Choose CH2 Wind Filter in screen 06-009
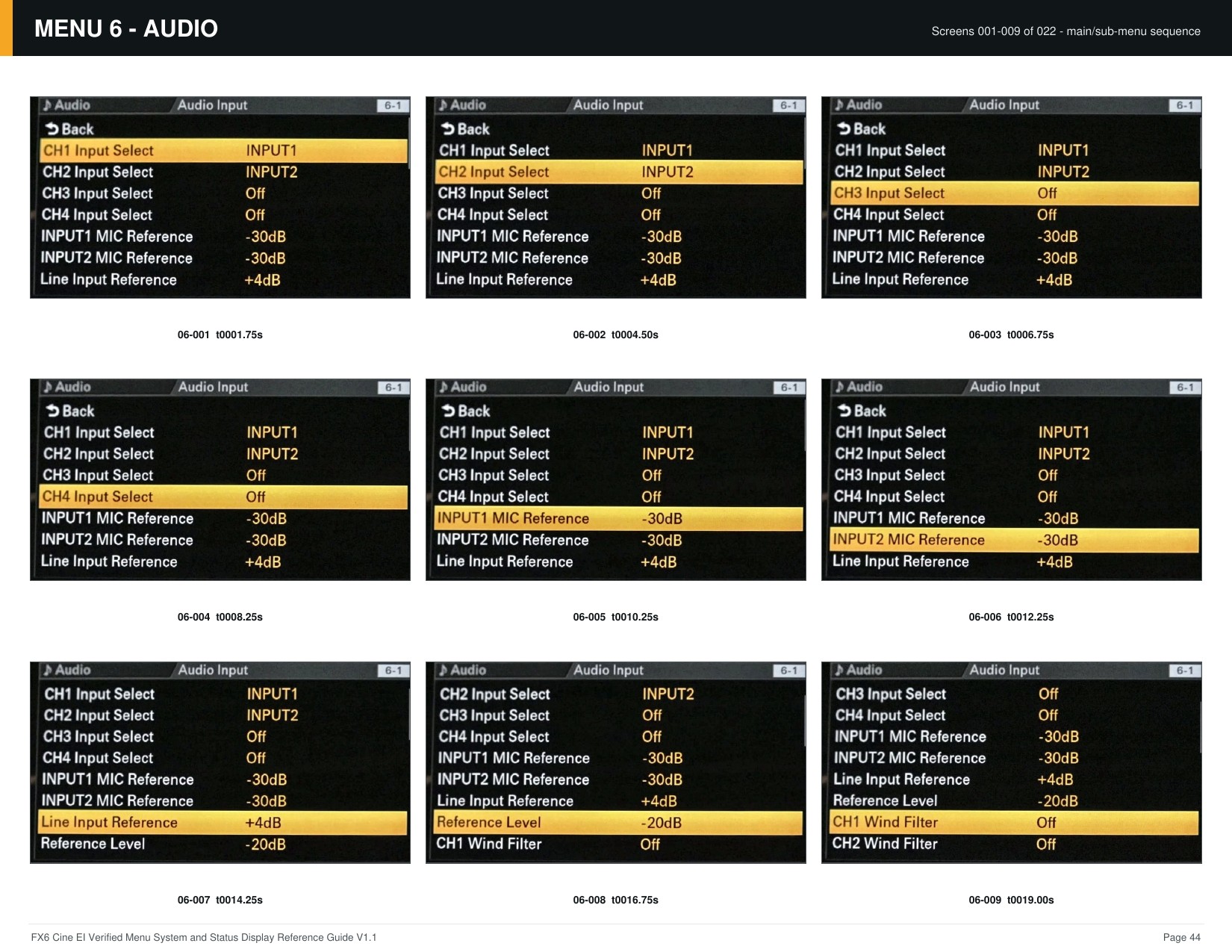 click(1015, 844)
